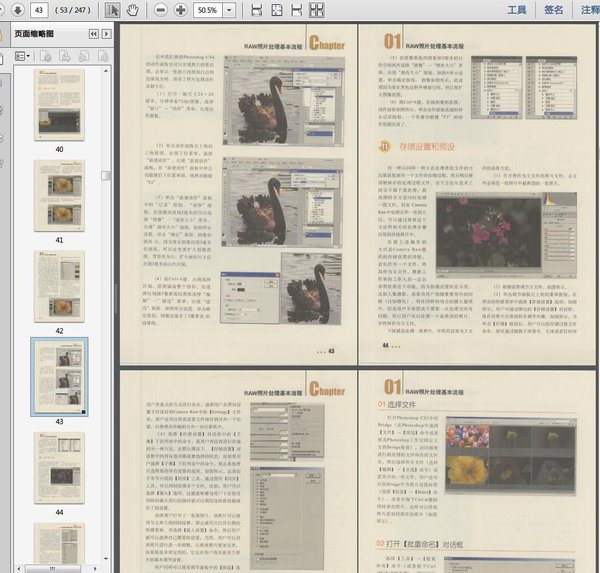Select page 42 thumbnail
The height and width of the screenshot is (573, 600).
59,288
